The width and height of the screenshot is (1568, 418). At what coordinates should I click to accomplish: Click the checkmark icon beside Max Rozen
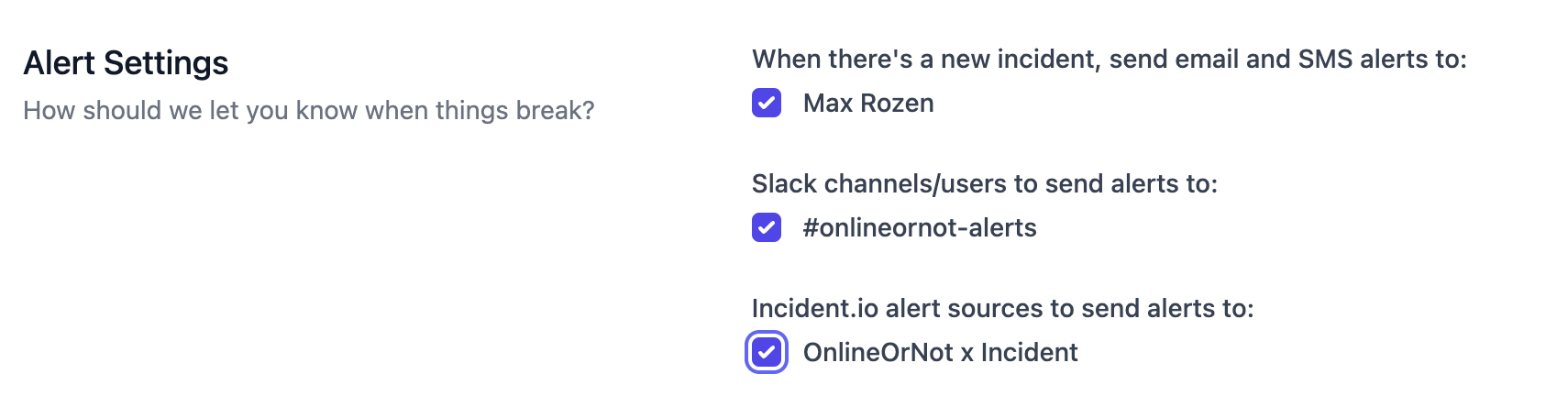[767, 103]
